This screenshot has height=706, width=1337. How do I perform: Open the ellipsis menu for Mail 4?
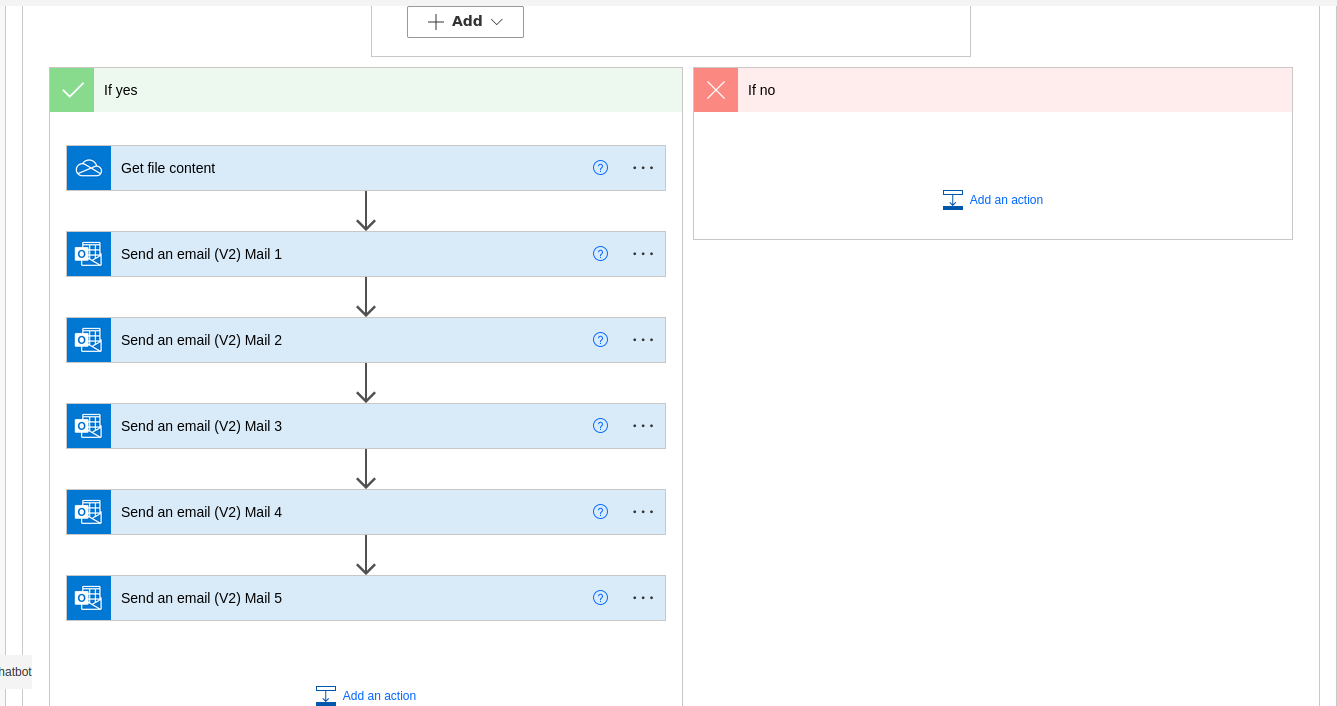643,512
